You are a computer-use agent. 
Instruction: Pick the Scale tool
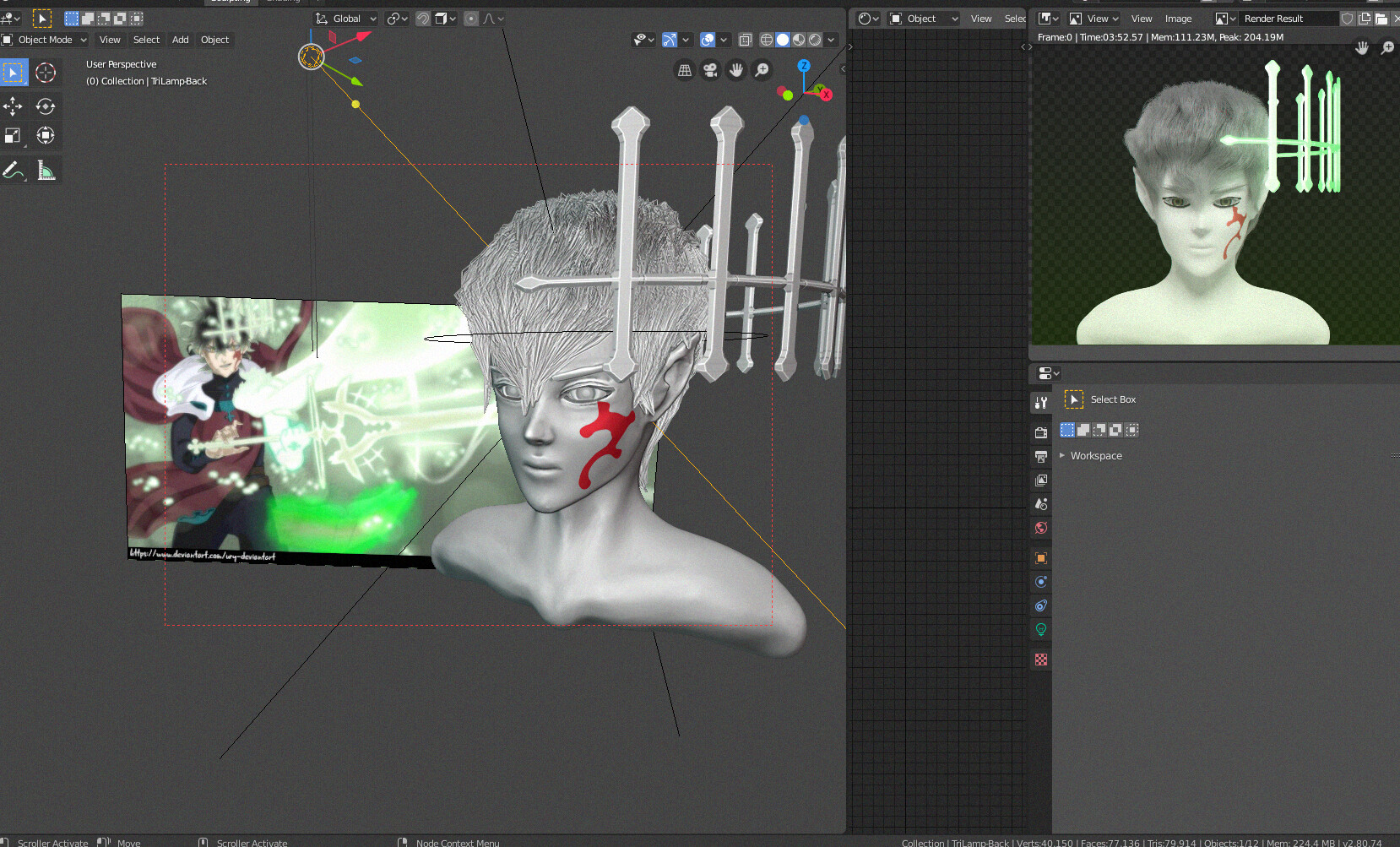pyautogui.click(x=14, y=135)
